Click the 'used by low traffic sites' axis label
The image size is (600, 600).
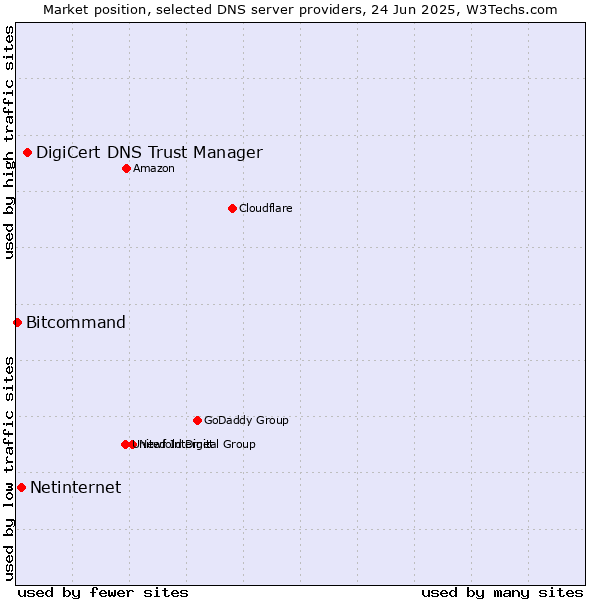(9, 469)
